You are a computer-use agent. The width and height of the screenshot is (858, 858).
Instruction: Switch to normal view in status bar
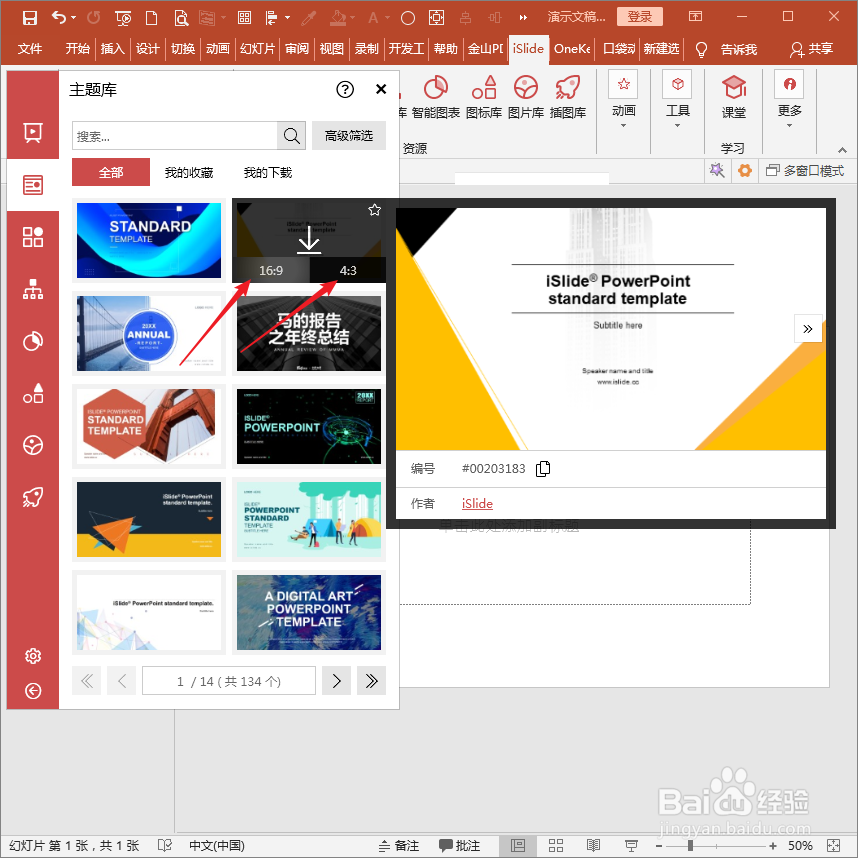(x=518, y=845)
